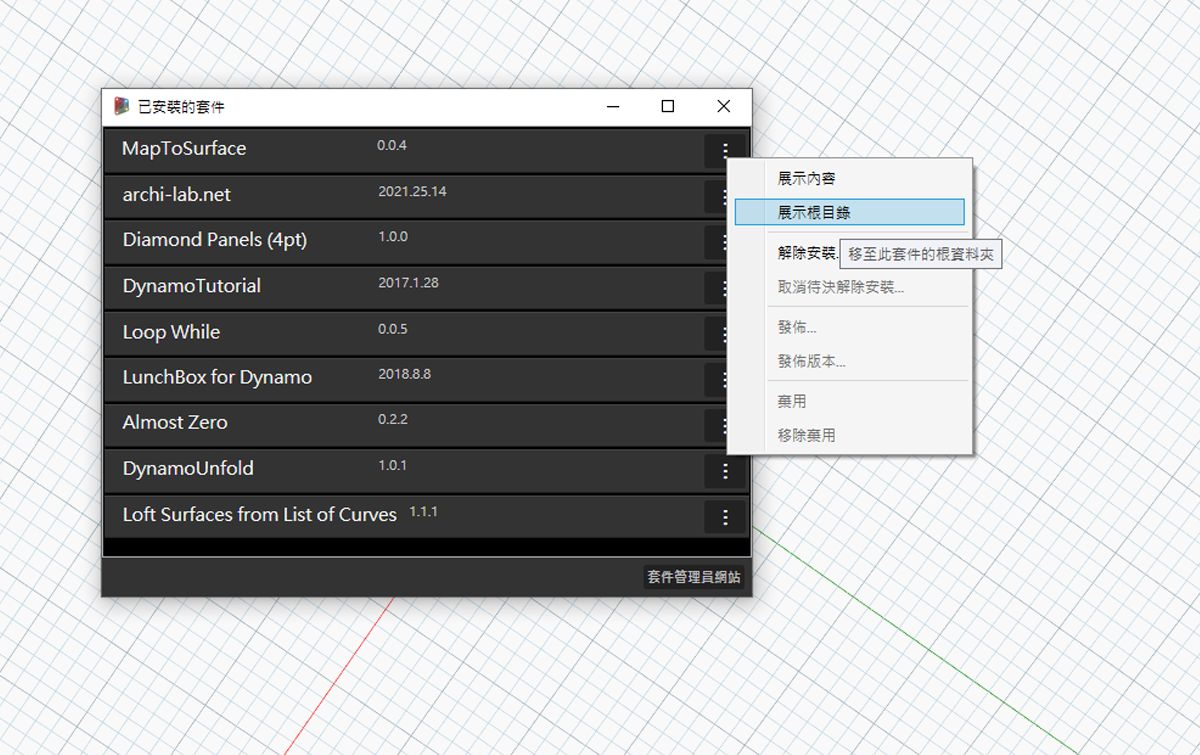The image size is (1200, 755).
Task: Click version 0.2.2 of Almost Zero
Action: 393,419
